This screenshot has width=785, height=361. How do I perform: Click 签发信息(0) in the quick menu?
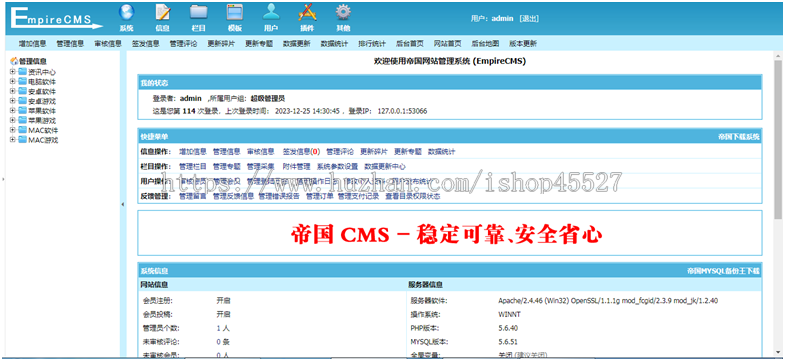click(x=301, y=151)
